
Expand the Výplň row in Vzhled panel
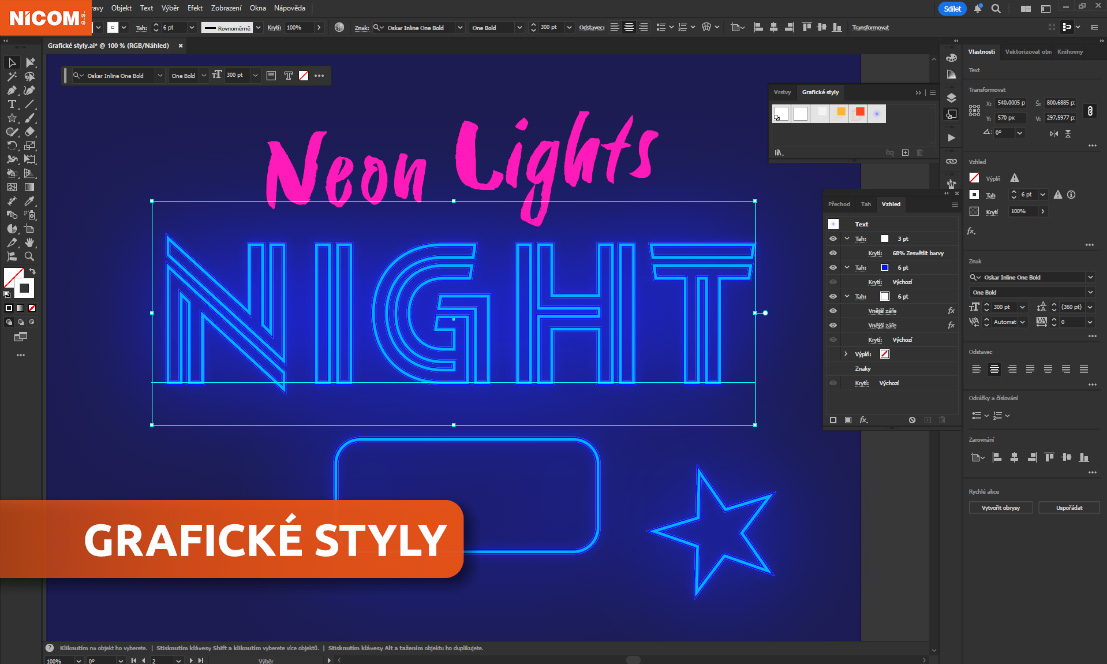click(846, 354)
